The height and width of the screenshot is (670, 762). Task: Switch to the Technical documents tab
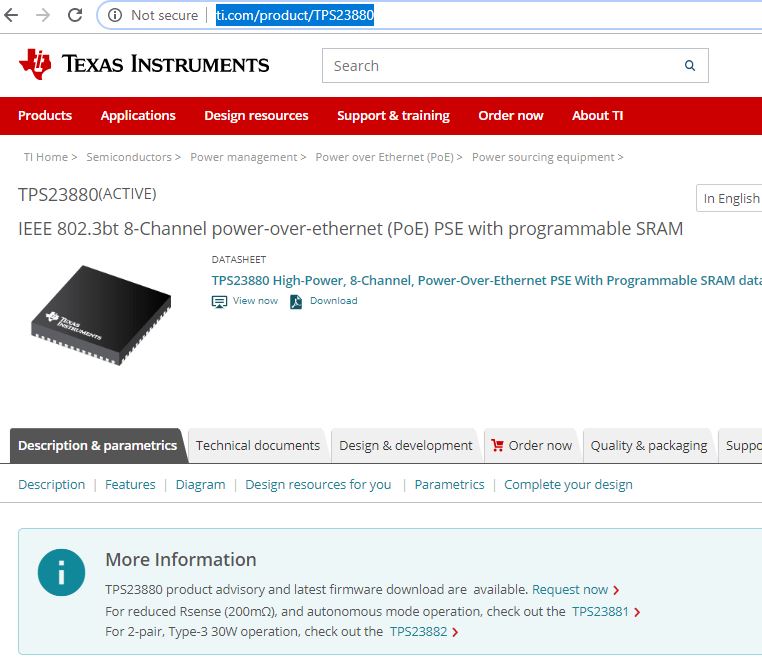pos(258,446)
